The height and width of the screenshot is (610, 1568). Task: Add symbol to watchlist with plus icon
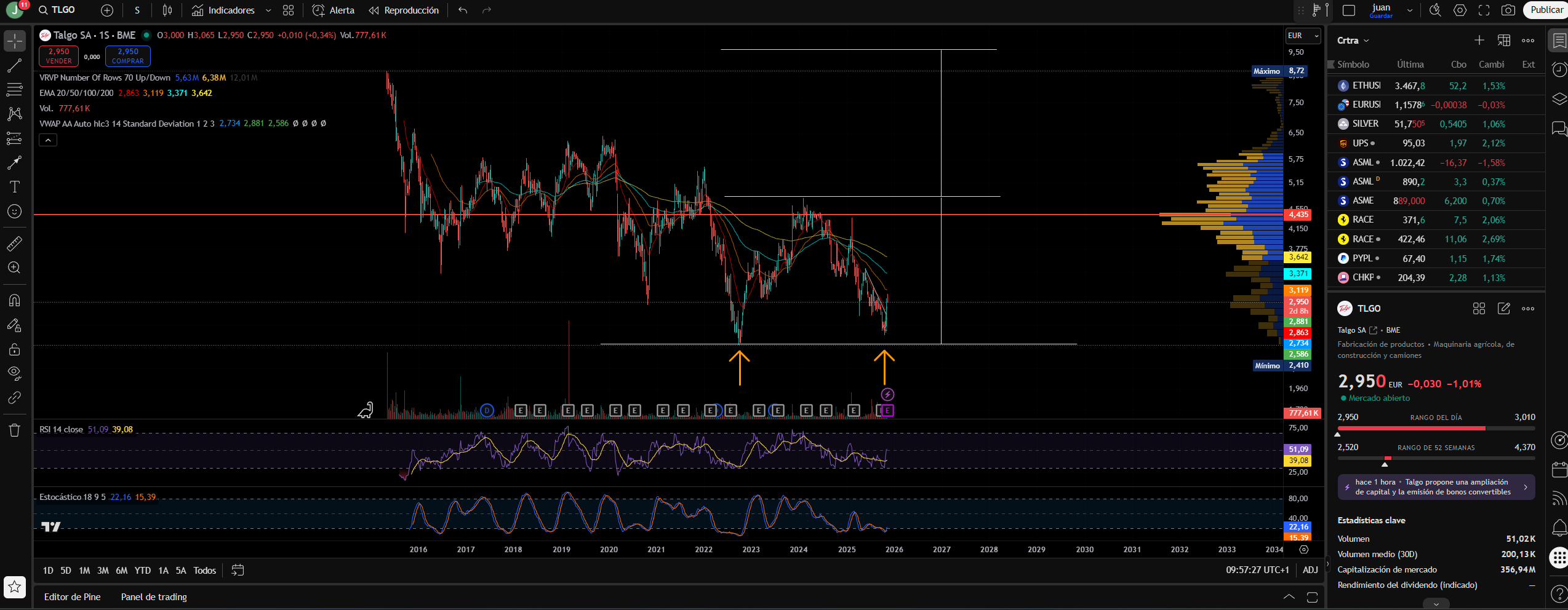point(1479,41)
